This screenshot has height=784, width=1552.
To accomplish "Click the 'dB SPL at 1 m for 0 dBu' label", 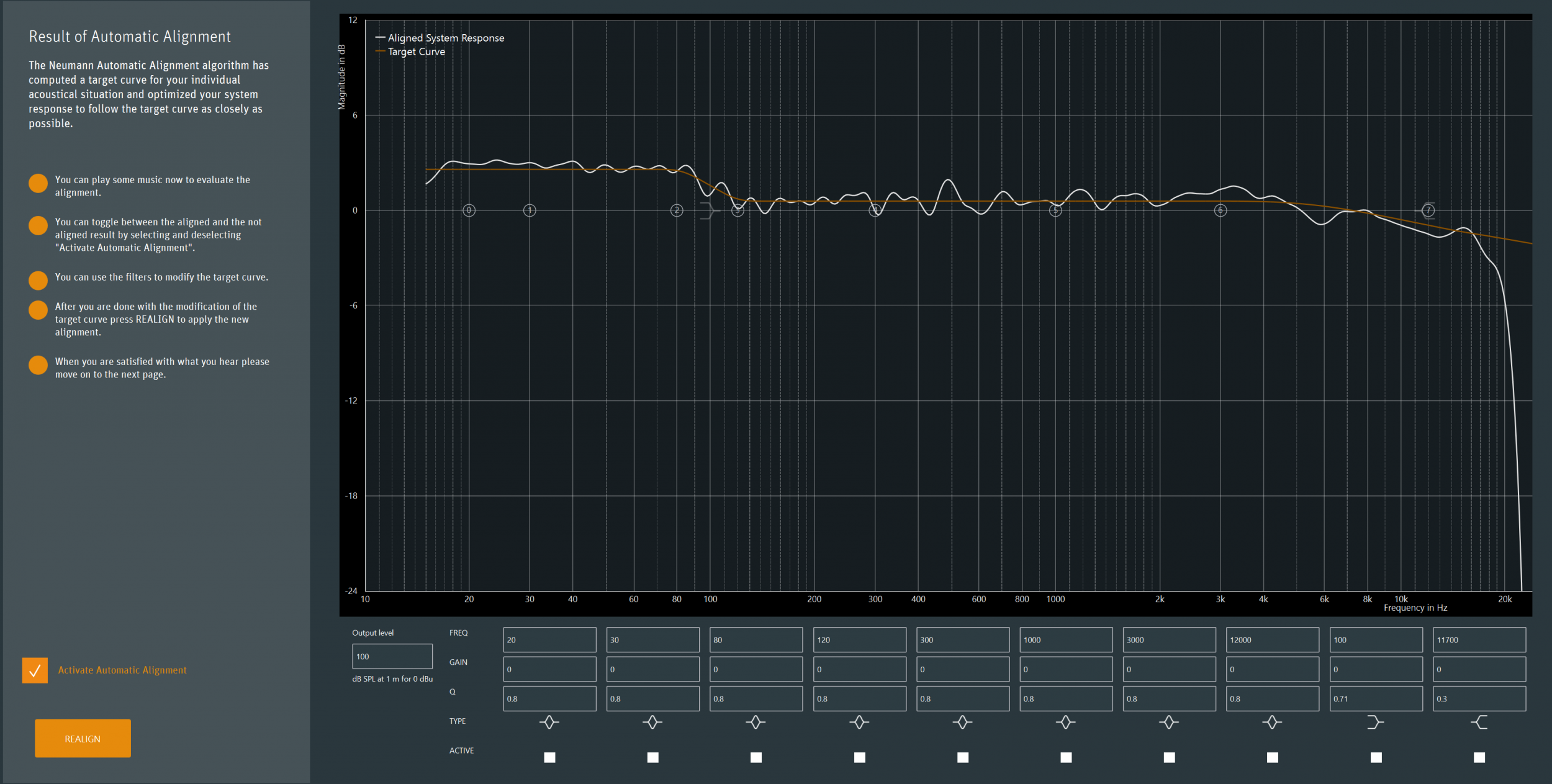I will (392, 679).
